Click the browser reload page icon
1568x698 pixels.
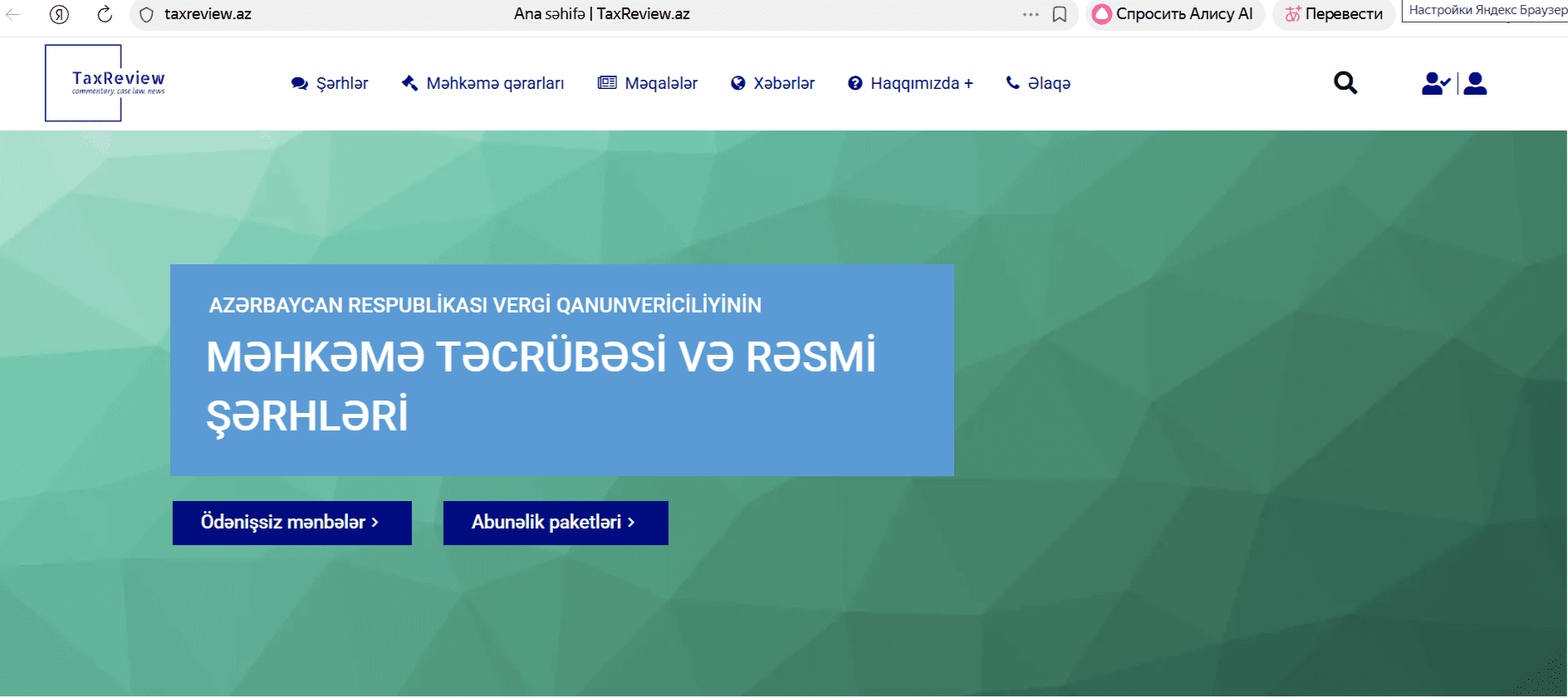pyautogui.click(x=105, y=14)
